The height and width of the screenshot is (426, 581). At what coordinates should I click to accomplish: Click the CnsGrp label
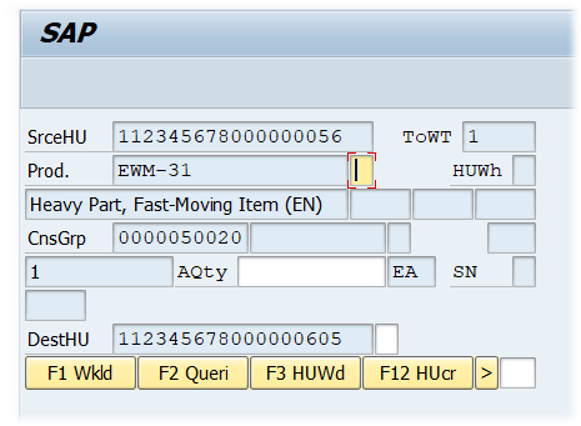tap(56, 239)
